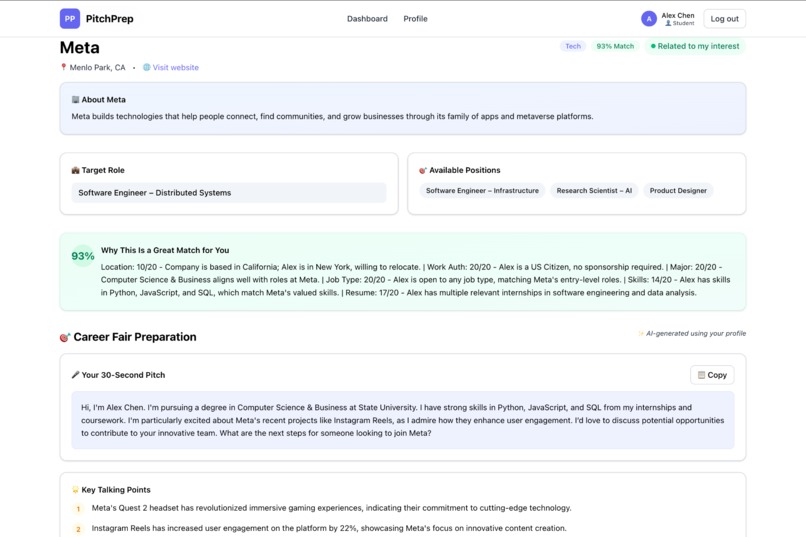Click talking point number 1 badge
Screen dimensions: 806x537
(78, 509)
